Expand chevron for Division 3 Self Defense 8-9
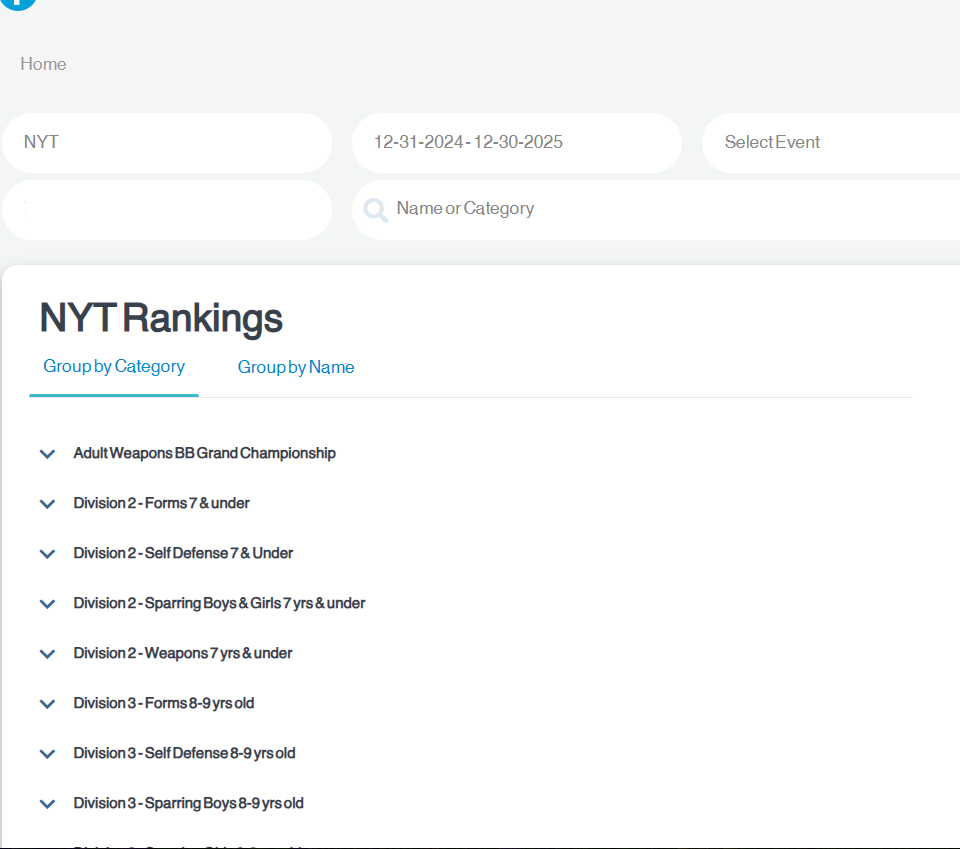 [47, 754]
